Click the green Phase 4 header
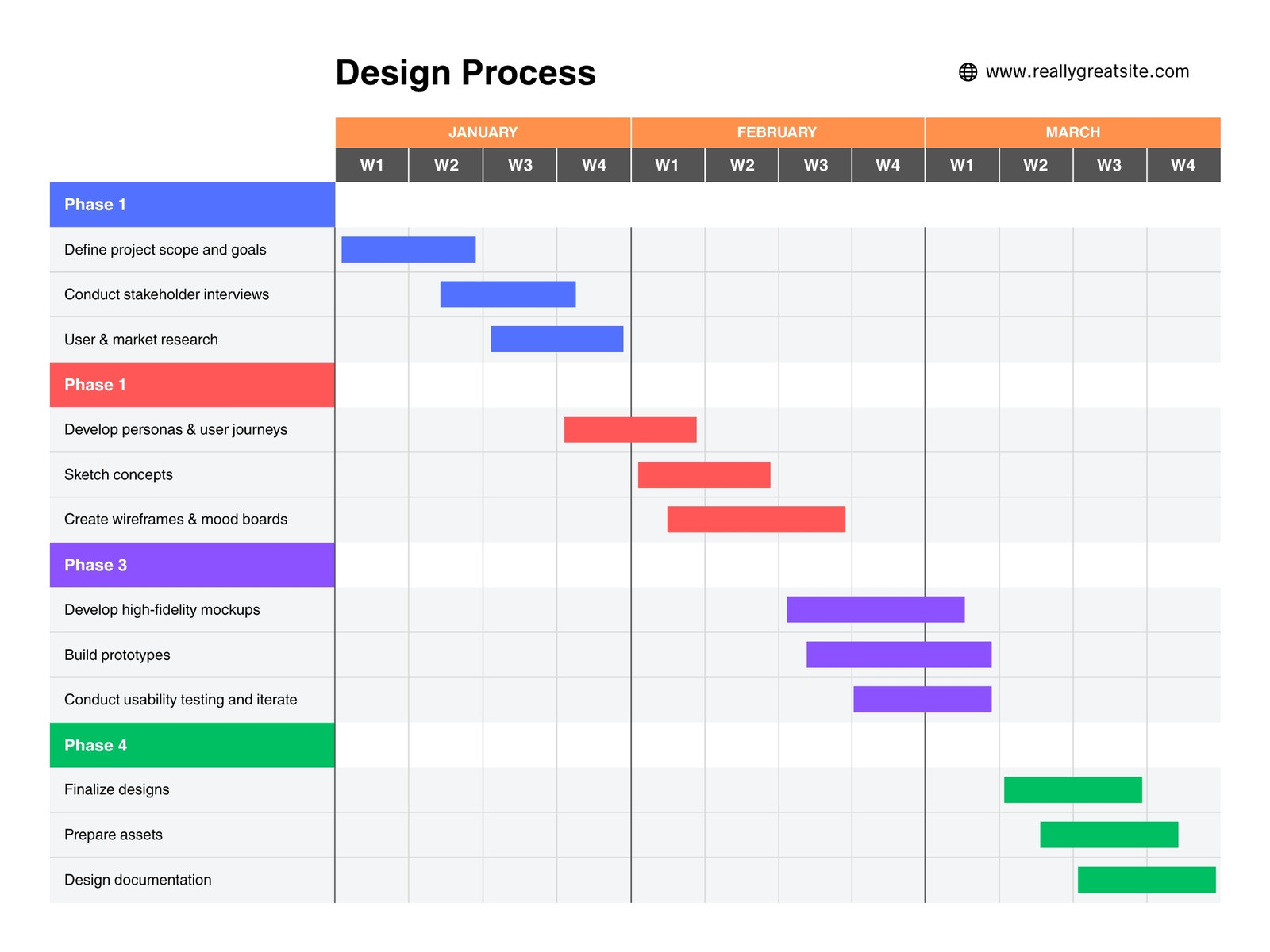 point(192,745)
